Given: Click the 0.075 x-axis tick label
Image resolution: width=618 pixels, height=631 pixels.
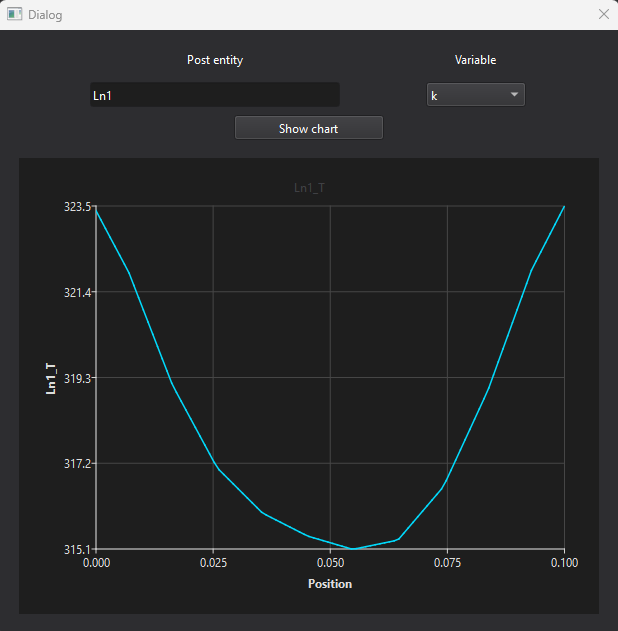Looking at the screenshot, I should (447, 563).
